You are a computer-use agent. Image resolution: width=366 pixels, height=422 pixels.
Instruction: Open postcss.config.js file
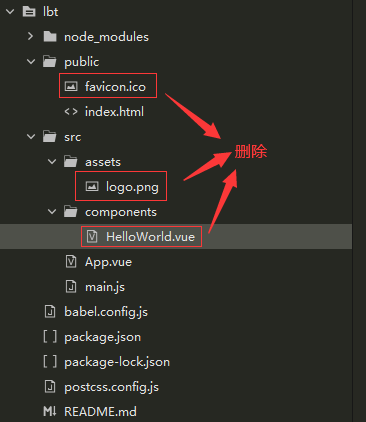(x=111, y=387)
